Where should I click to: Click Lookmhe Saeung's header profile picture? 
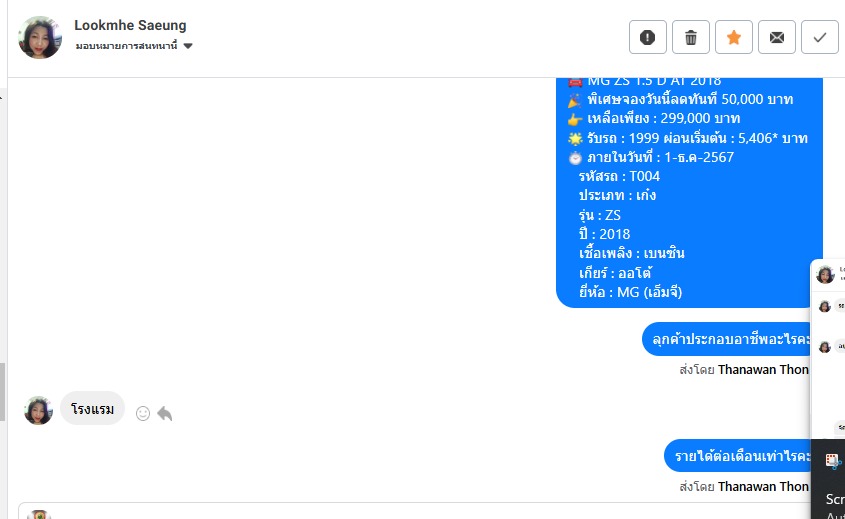(x=40, y=38)
